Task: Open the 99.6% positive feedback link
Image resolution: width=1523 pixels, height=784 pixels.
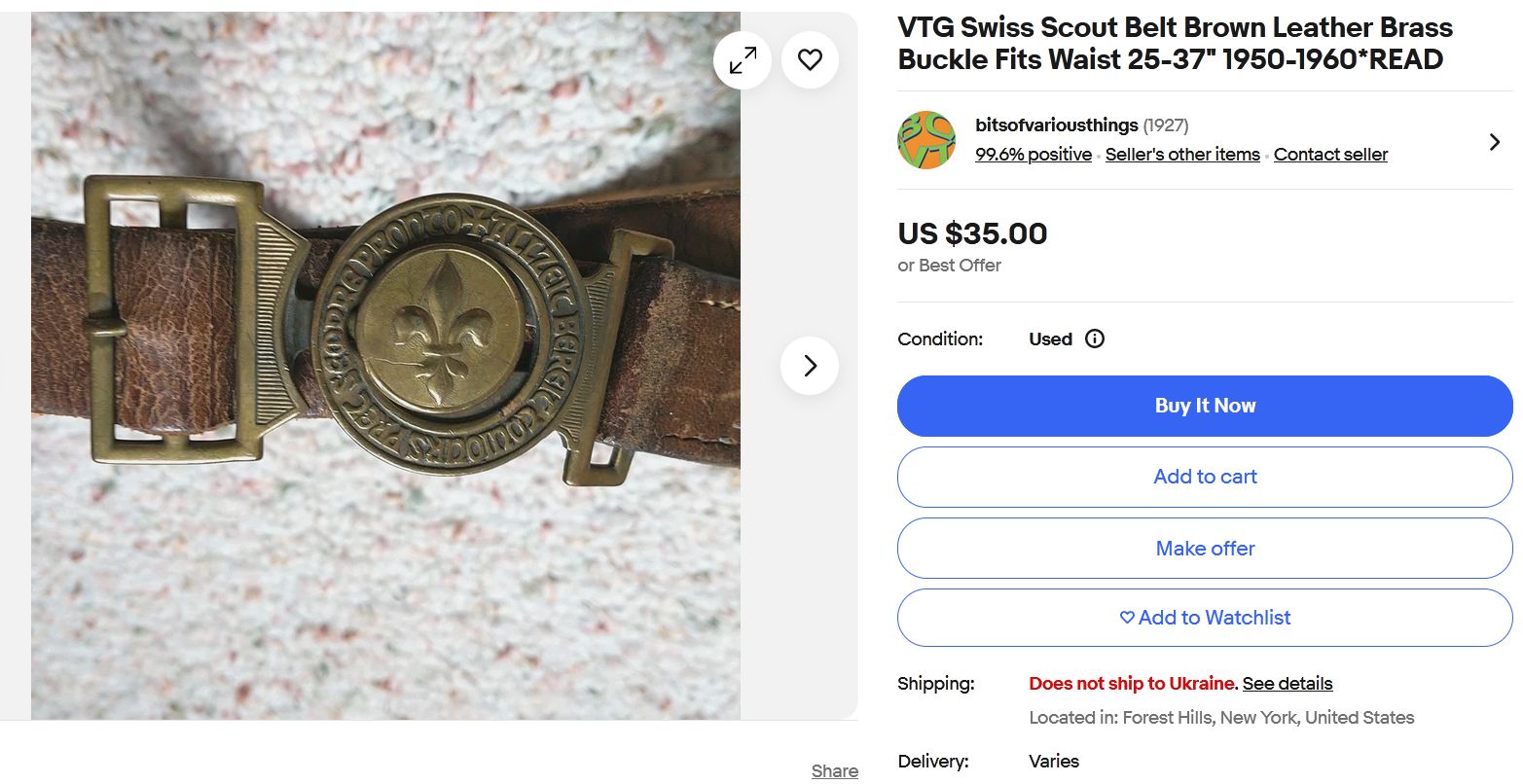Action: pyautogui.click(x=1033, y=155)
